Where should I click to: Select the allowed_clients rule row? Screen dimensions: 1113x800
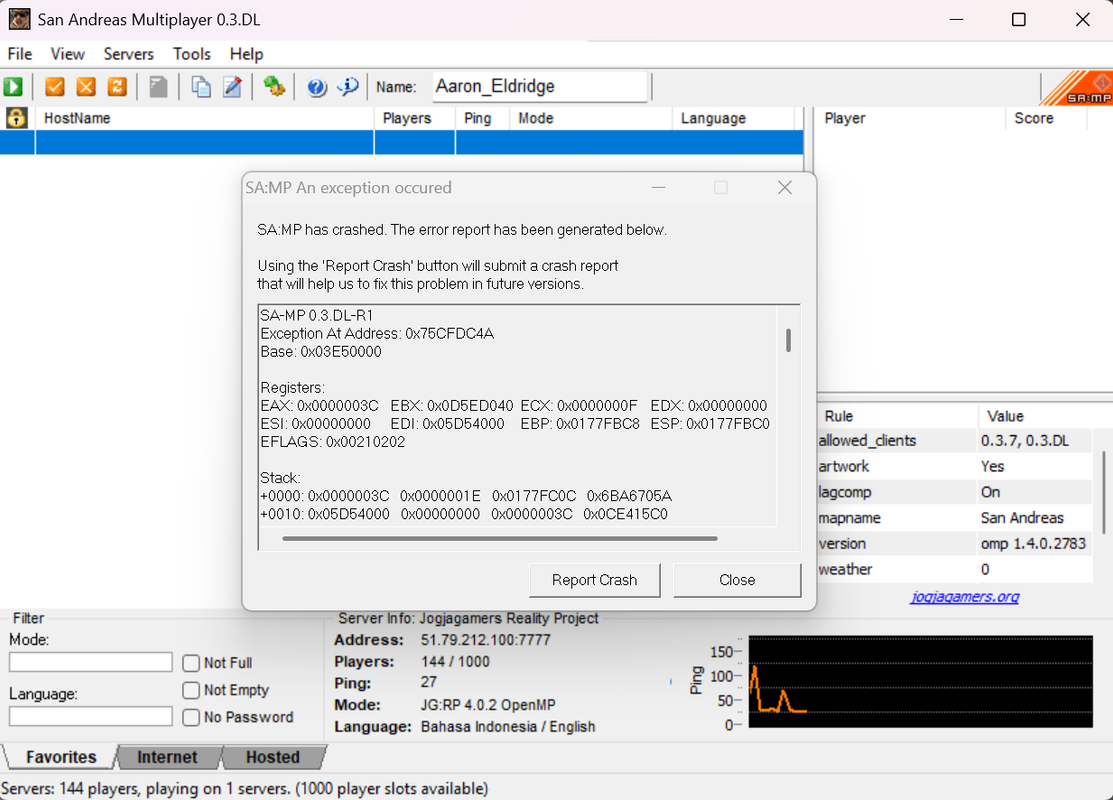955,441
